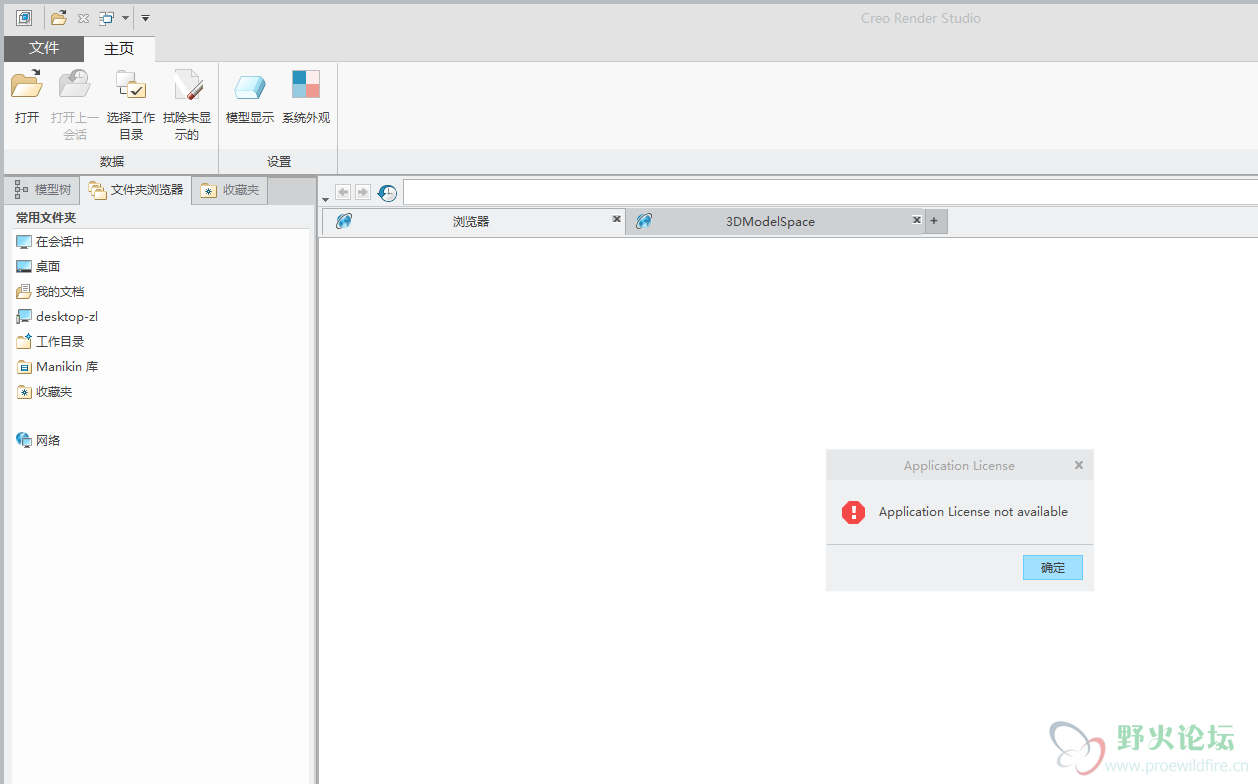
Task: Click 选择工作目录 ribbon button
Action: click(x=131, y=104)
